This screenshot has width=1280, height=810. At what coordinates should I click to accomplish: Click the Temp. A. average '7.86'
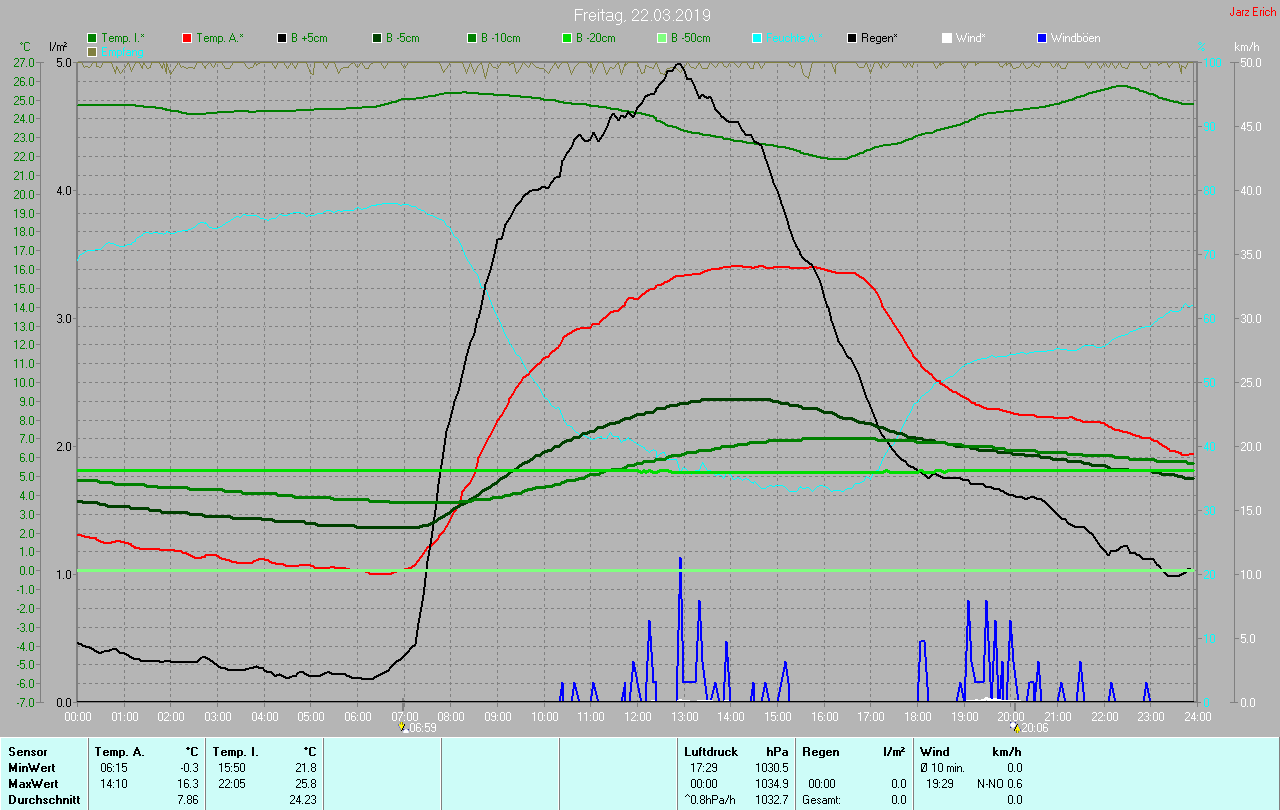[188, 800]
